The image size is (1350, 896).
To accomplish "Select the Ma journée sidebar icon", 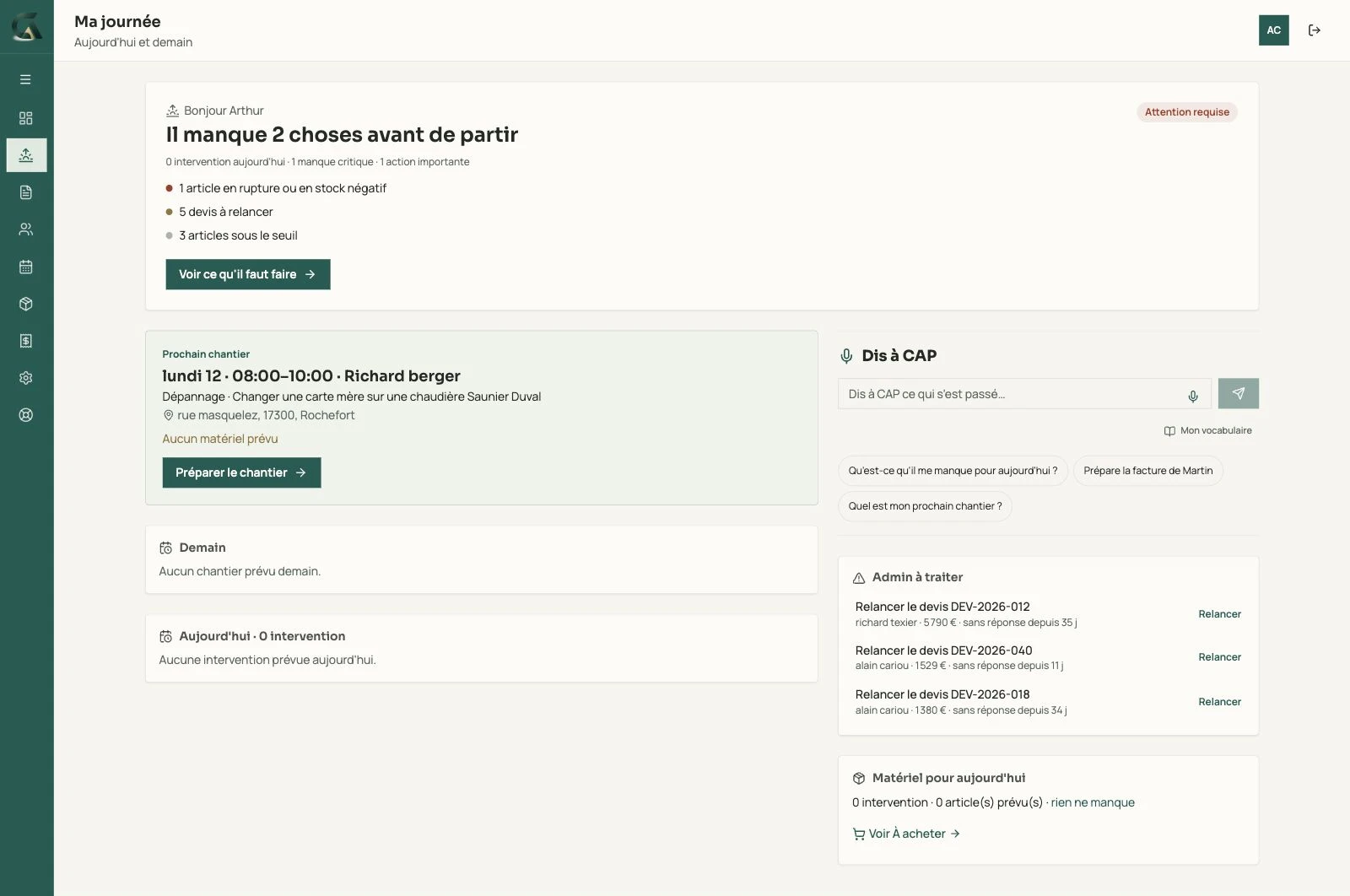I will pos(26,155).
